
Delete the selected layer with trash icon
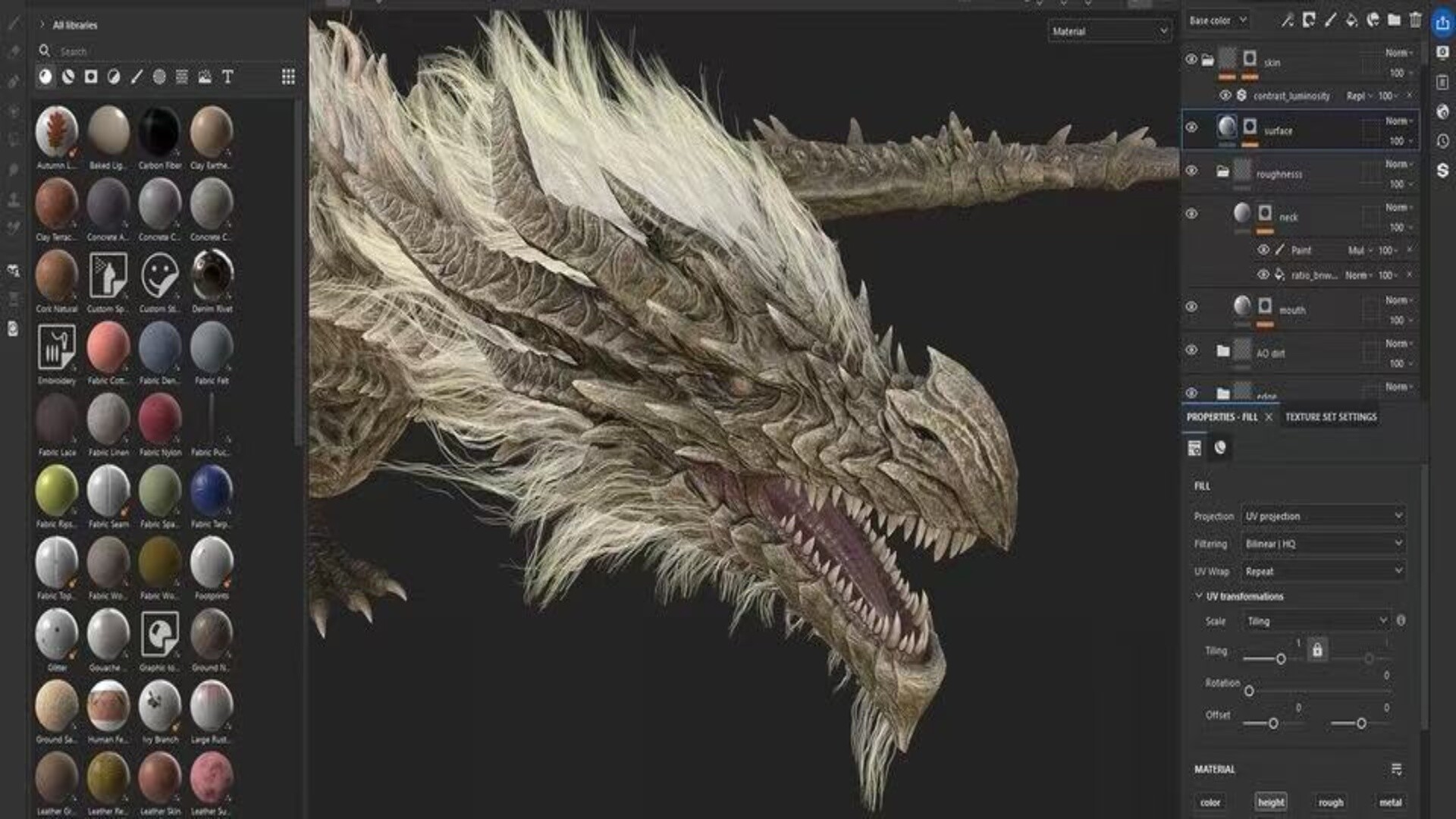[1415, 20]
